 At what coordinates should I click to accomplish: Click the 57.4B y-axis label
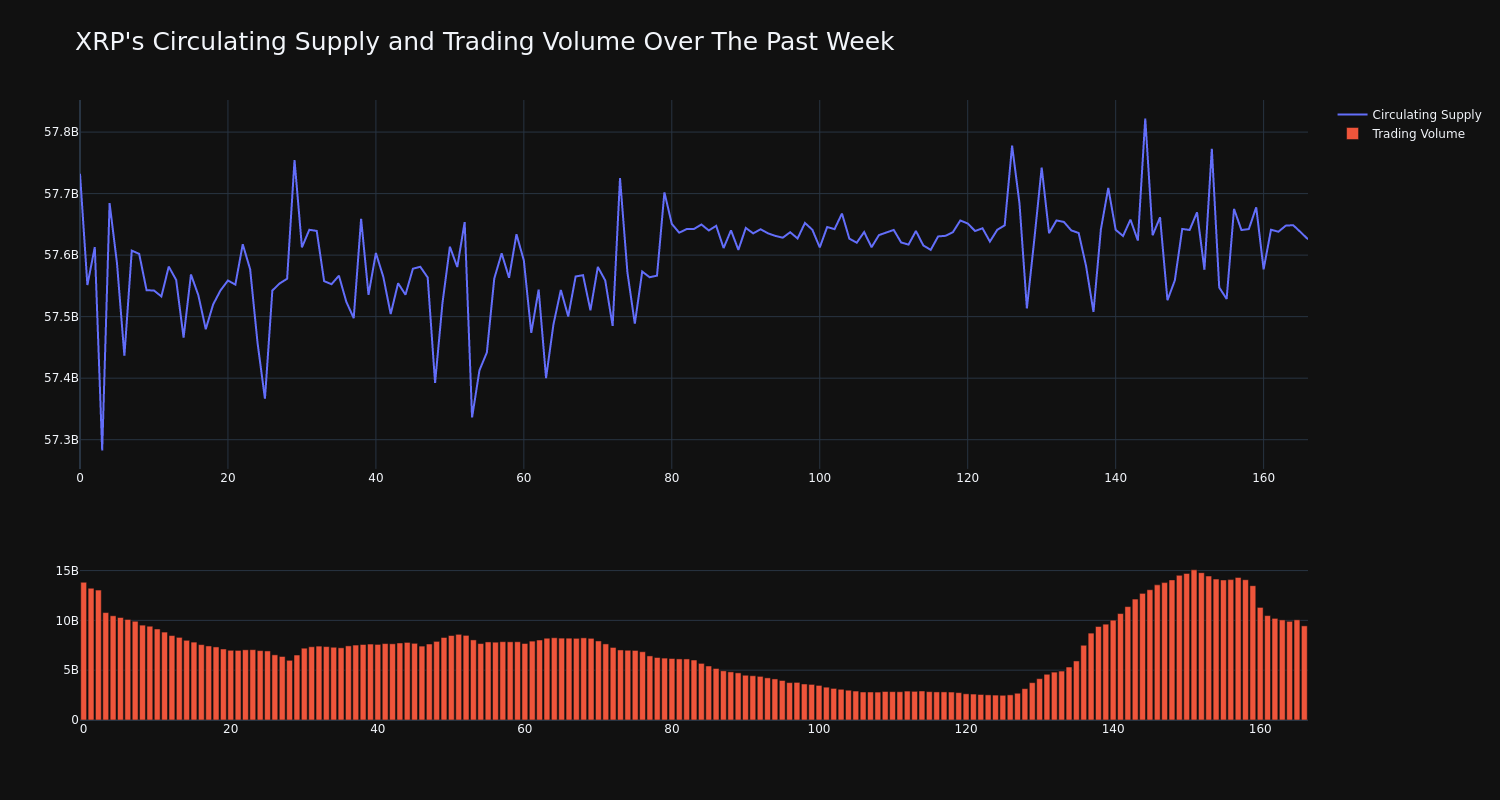tap(61, 378)
